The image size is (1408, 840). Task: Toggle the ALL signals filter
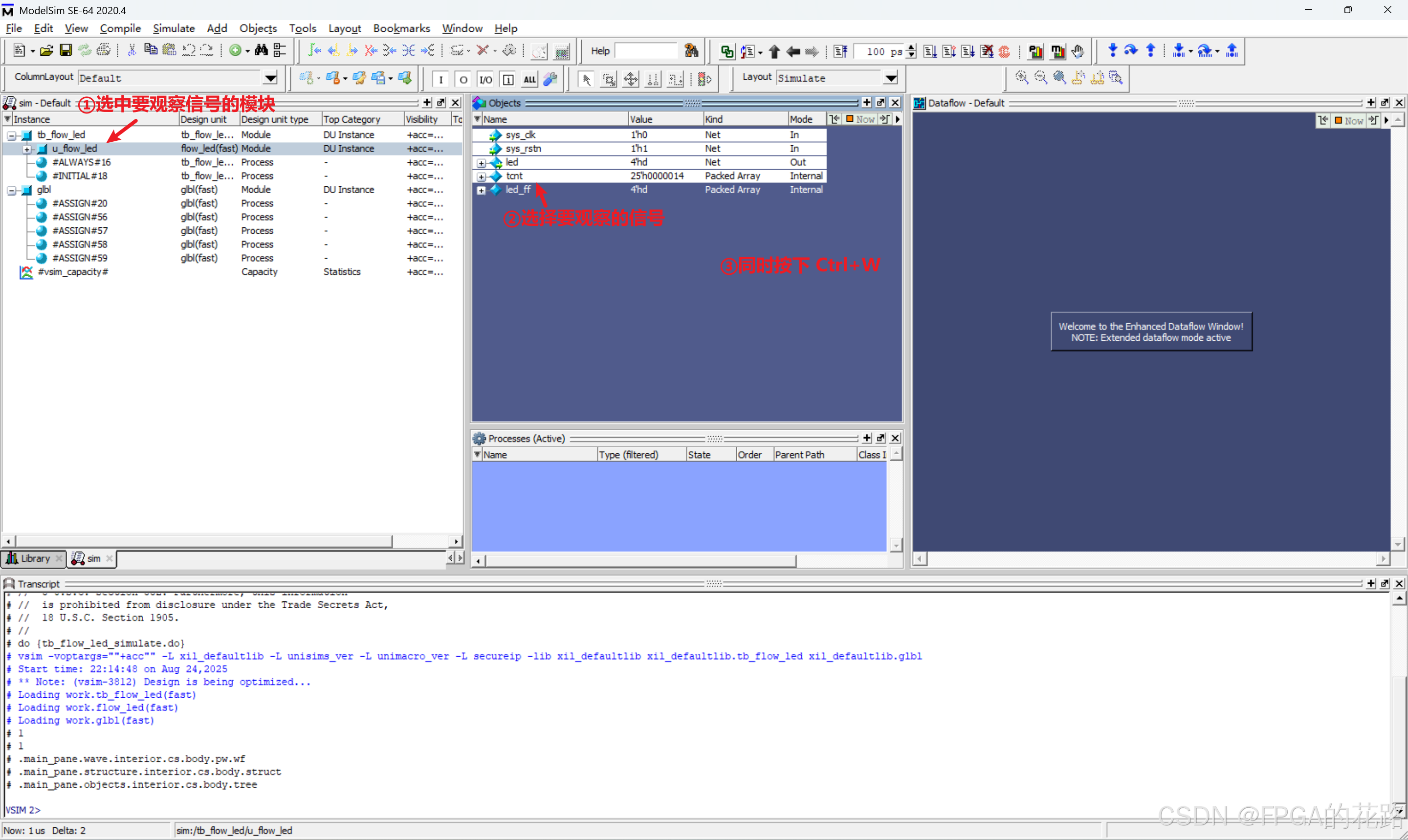(x=529, y=79)
